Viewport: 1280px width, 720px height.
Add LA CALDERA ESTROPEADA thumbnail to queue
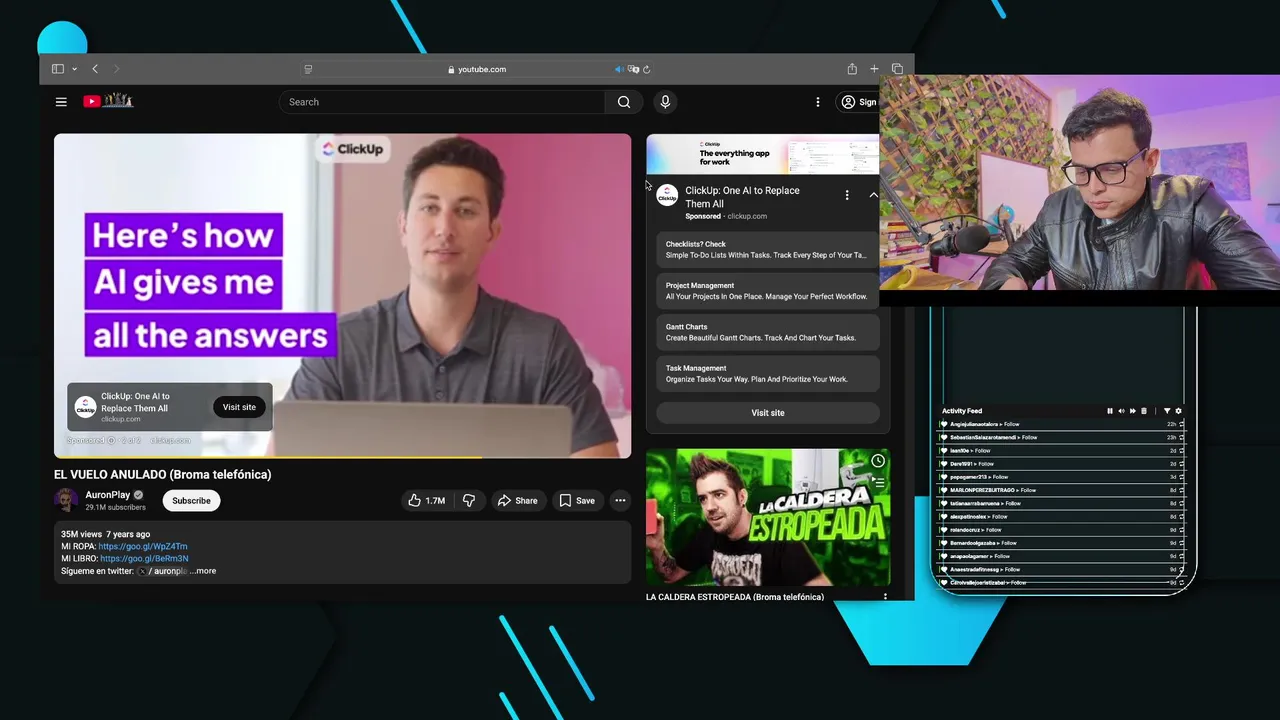[877, 482]
